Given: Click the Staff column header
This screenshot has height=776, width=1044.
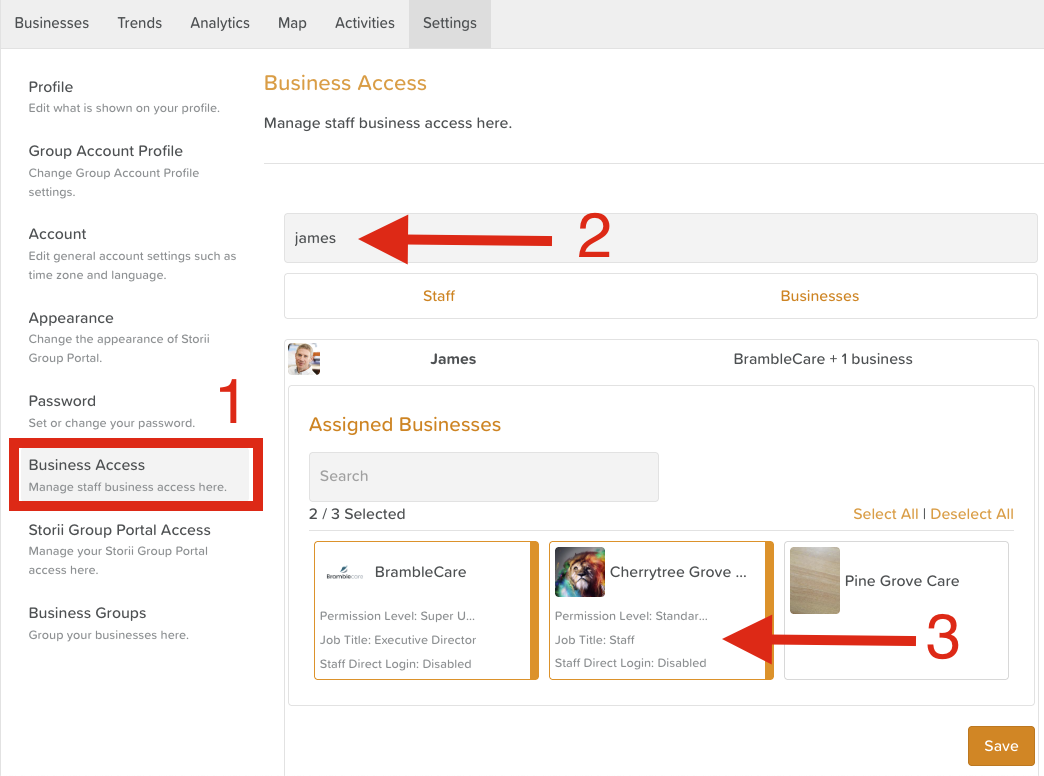Looking at the screenshot, I should pos(439,296).
